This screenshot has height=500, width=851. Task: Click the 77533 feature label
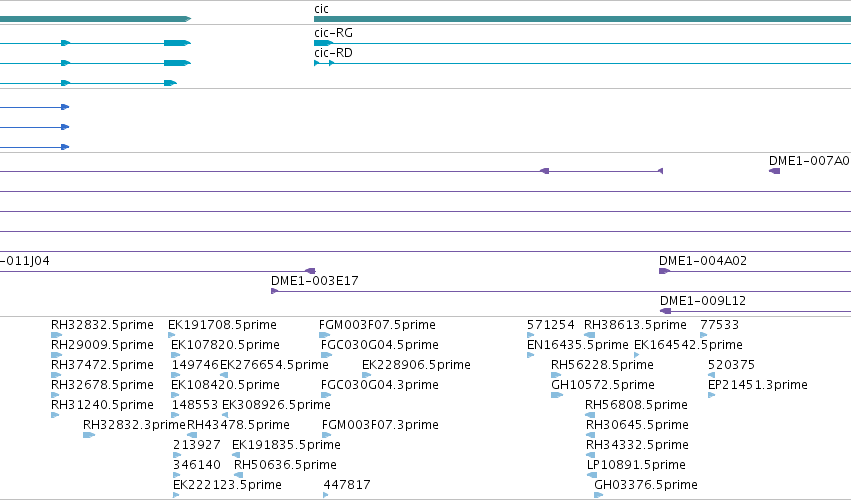coord(720,325)
